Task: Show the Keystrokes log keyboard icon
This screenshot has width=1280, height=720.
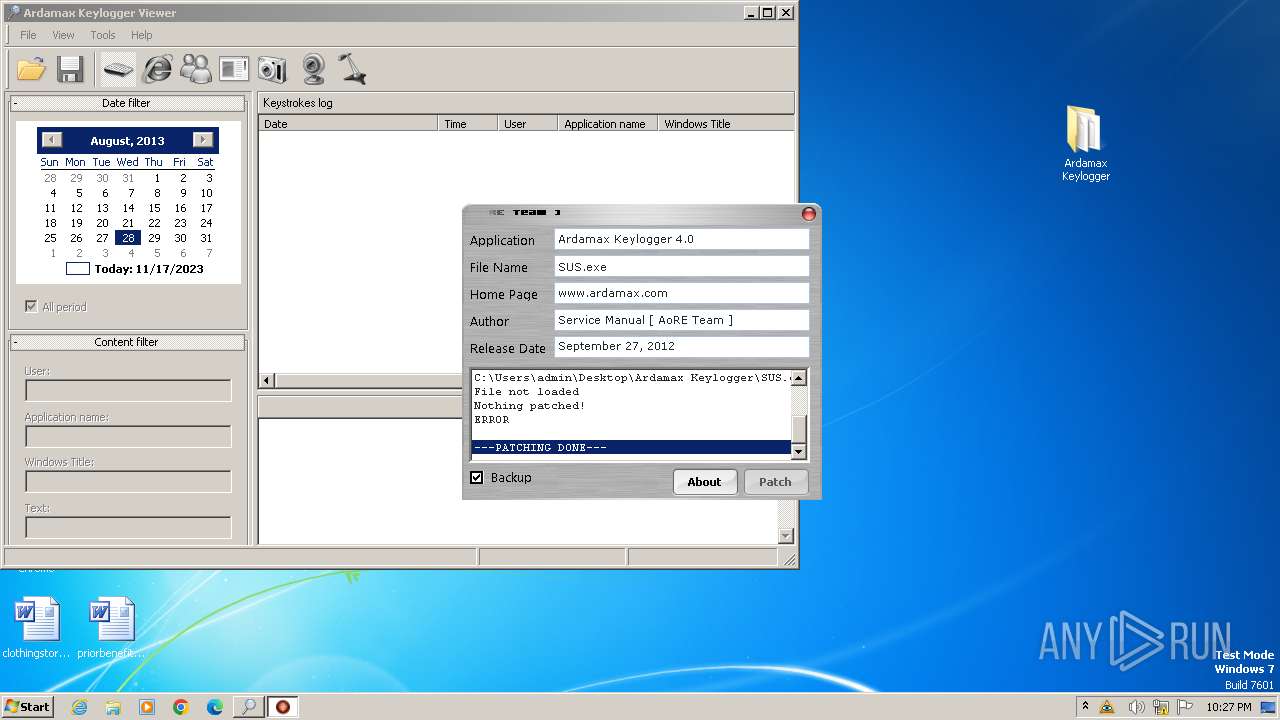Action: [x=118, y=69]
